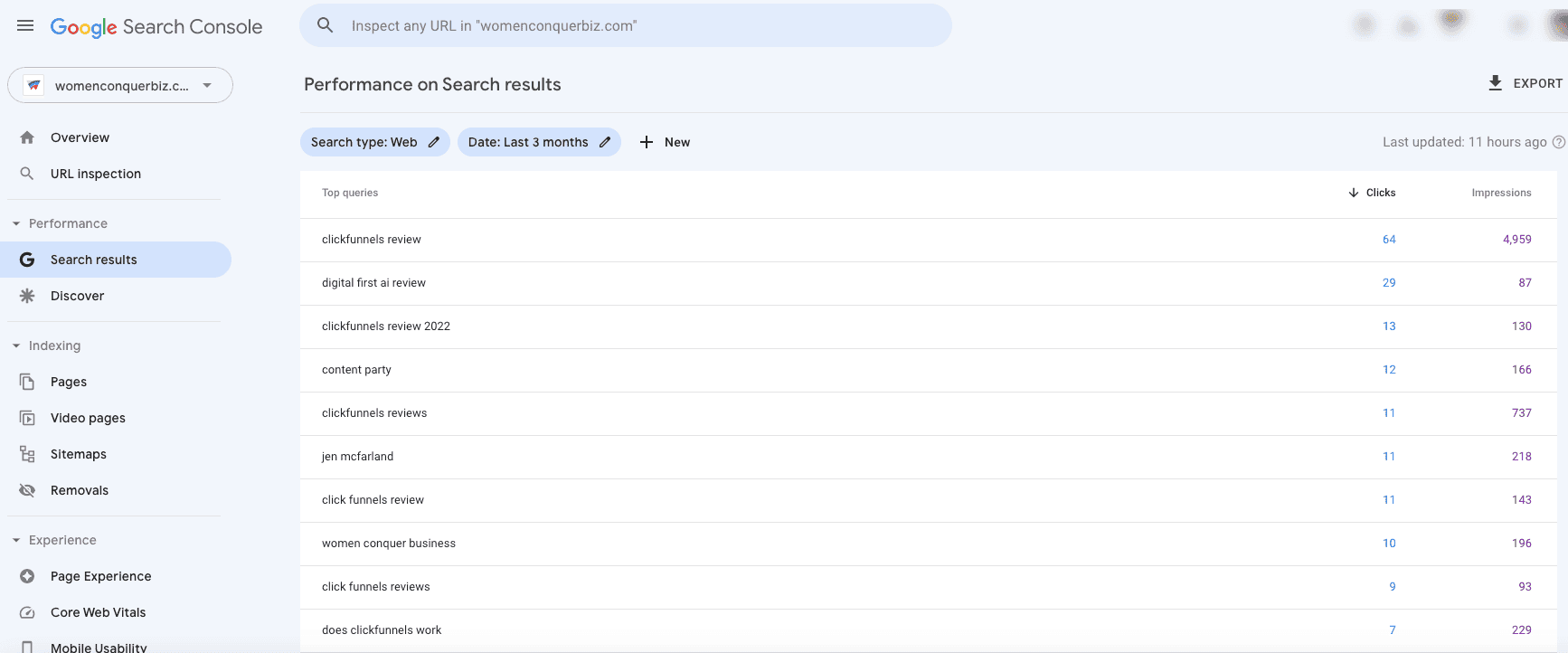Screen dimensions: 1568x653
Task: Select the content party query
Action: 929,370
